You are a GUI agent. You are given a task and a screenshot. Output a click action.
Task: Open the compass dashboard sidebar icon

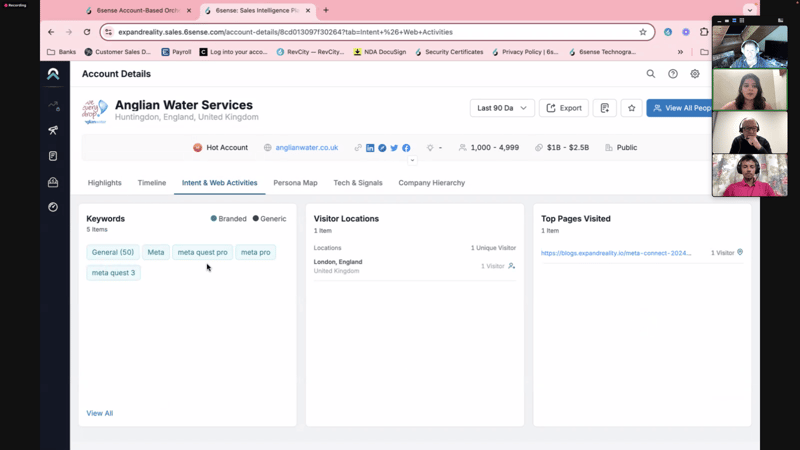[x=53, y=207]
